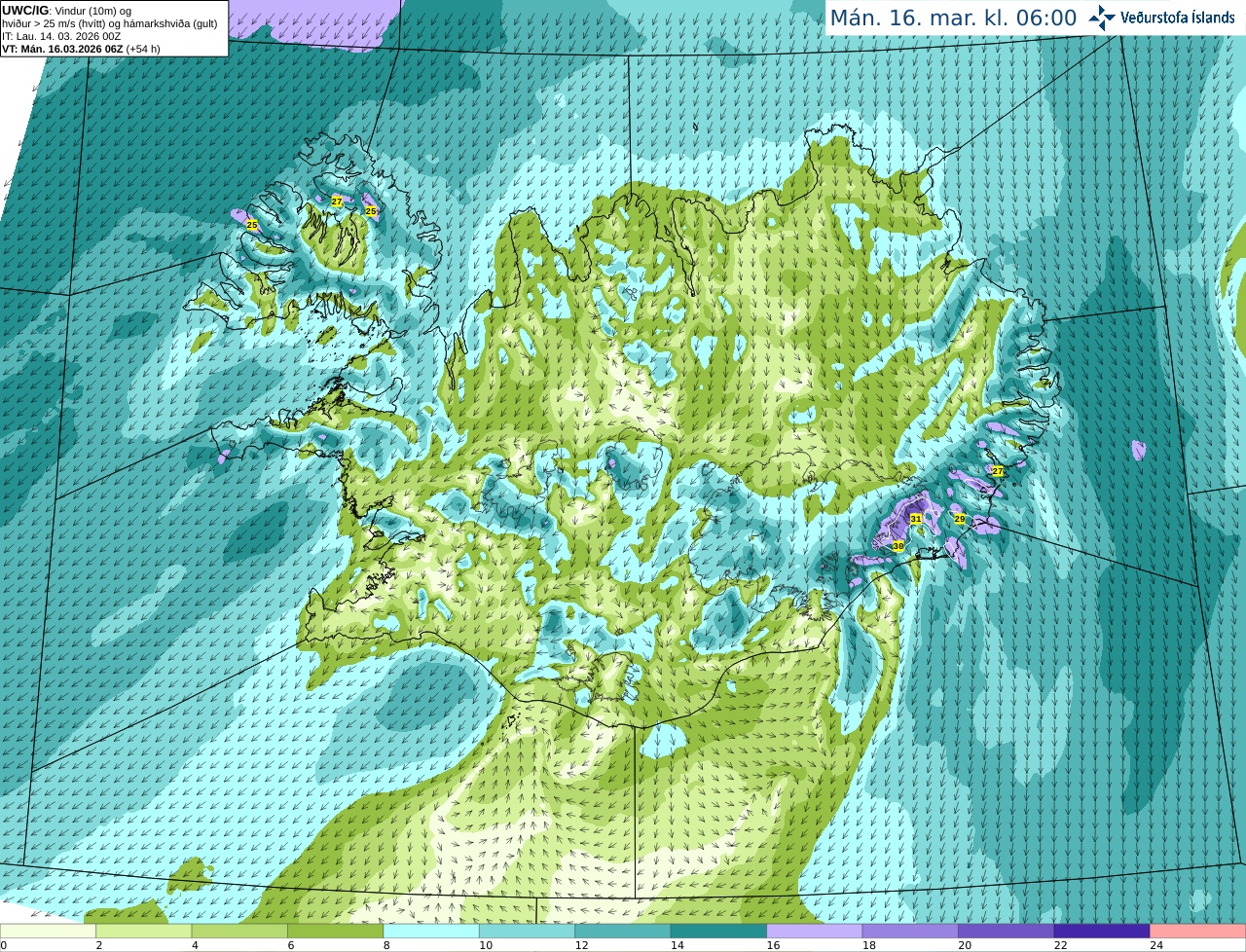The width and height of the screenshot is (1246, 952).
Task: Click the Veðurstofa Íslands name text
Action: point(1178,18)
